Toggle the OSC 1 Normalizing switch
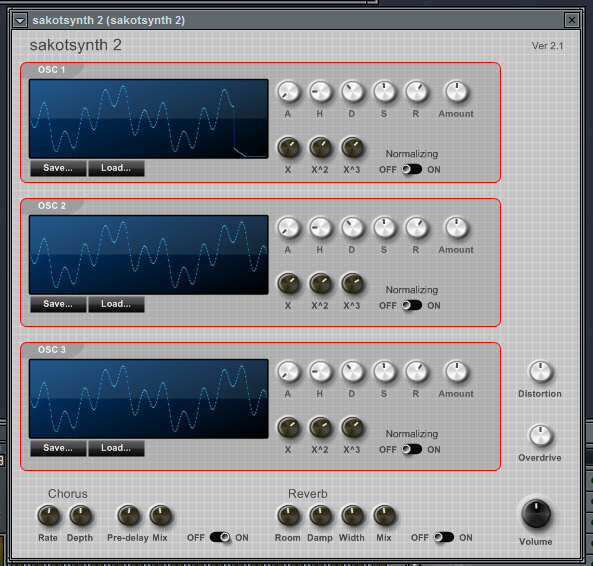 pyautogui.click(x=411, y=169)
